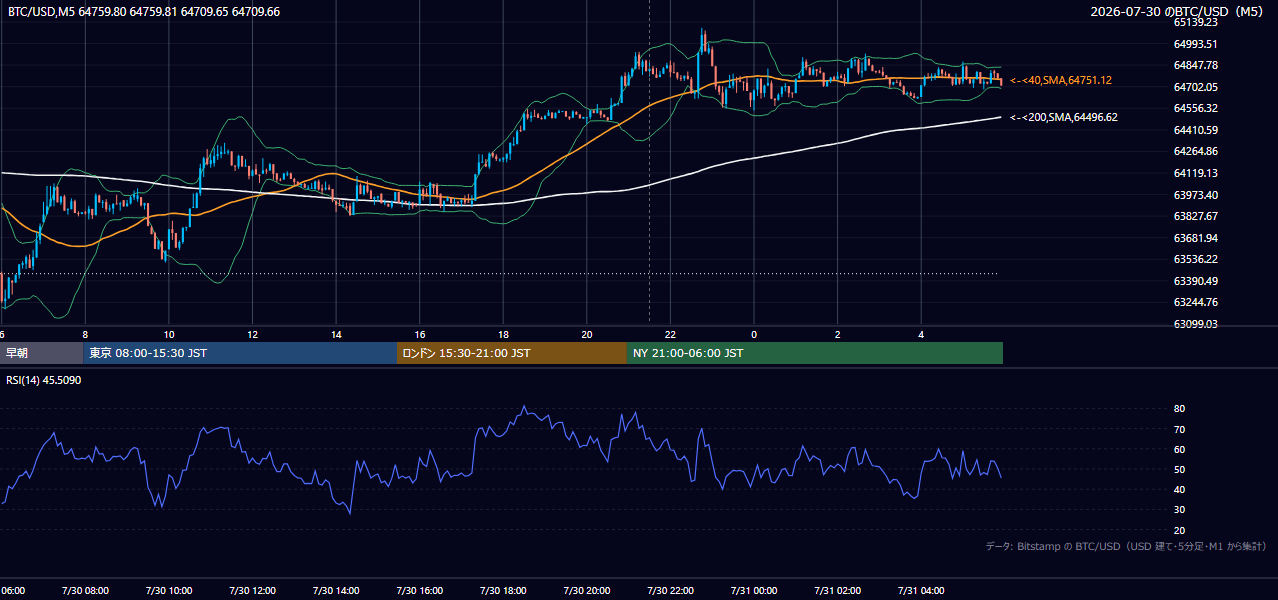Screen dimensions: 1278x600
Task: Click hour tick 20 under the price chart
Action: 586,334
